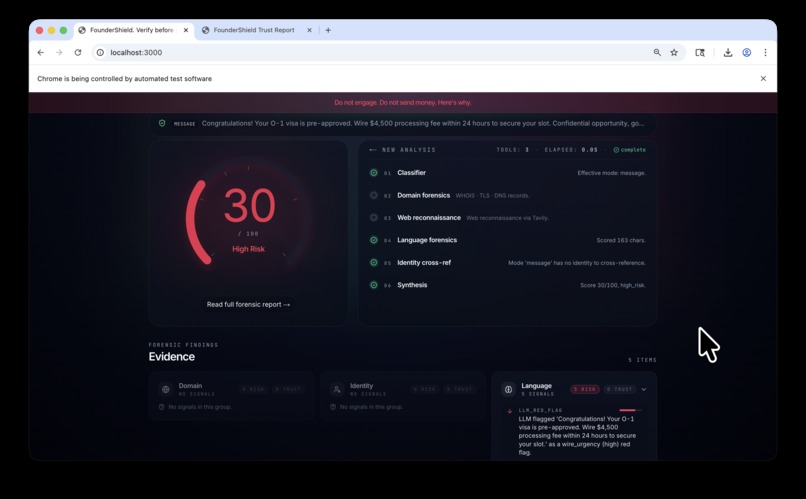
Task: Select the Identity cross-ref step label
Action: coord(424,263)
